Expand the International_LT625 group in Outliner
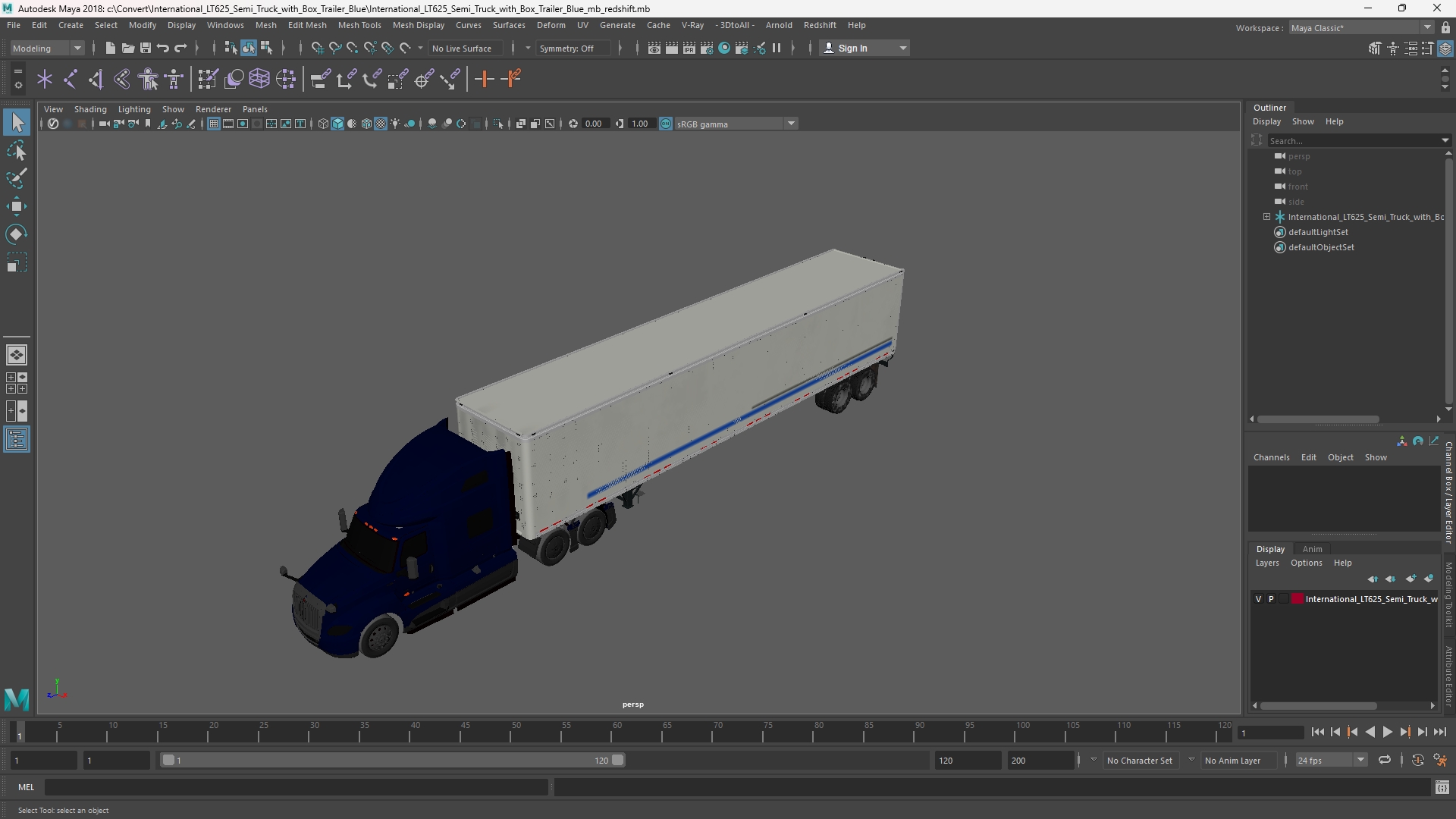This screenshot has height=819, width=1456. [1266, 217]
